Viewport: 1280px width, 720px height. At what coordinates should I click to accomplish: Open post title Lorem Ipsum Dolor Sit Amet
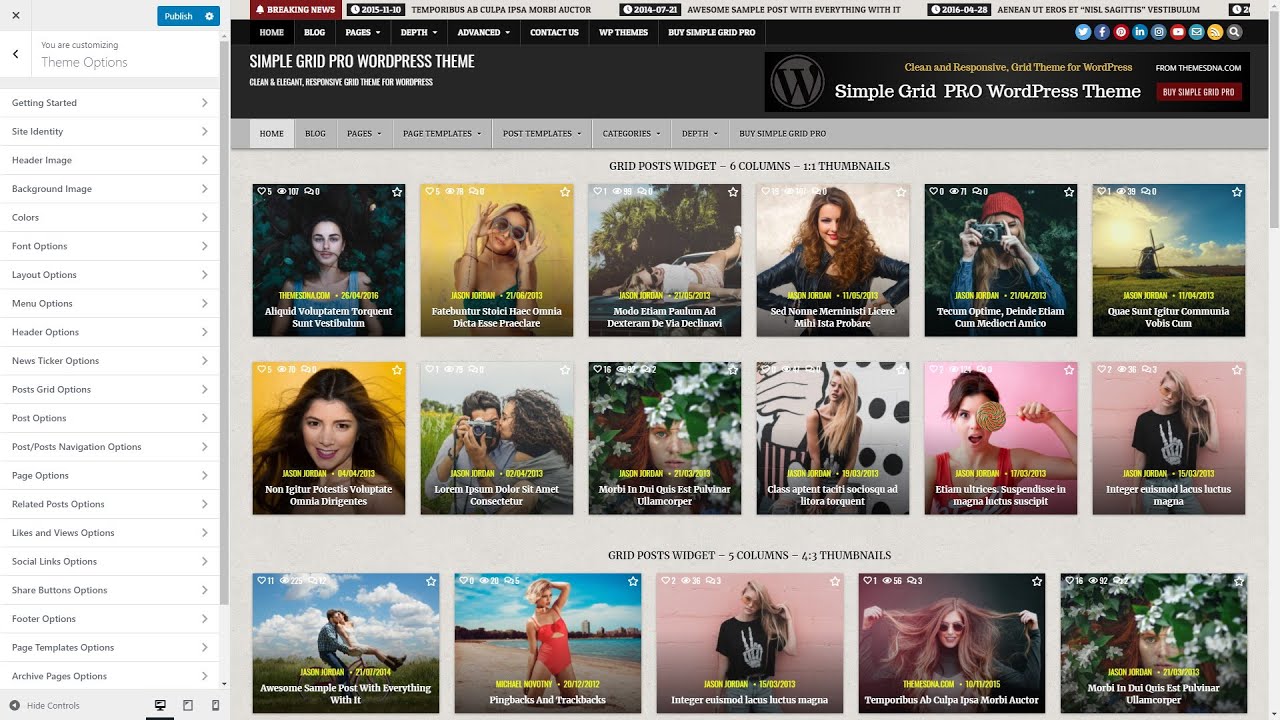[497, 495]
